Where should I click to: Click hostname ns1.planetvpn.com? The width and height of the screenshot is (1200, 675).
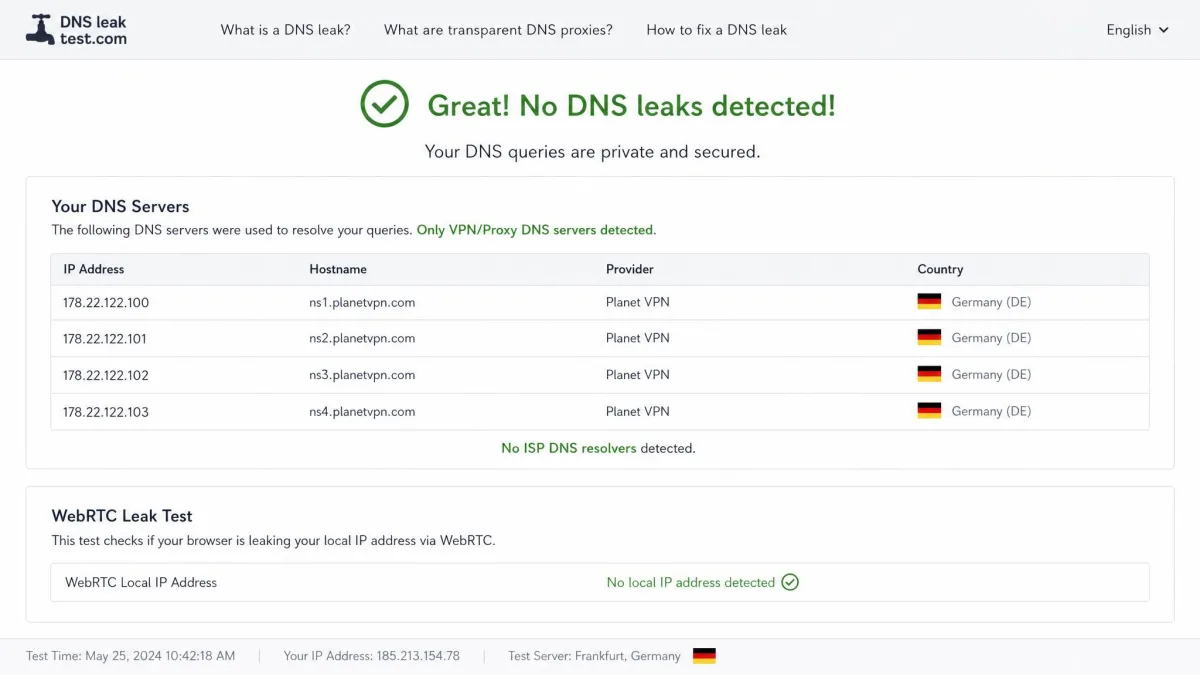[x=362, y=302]
